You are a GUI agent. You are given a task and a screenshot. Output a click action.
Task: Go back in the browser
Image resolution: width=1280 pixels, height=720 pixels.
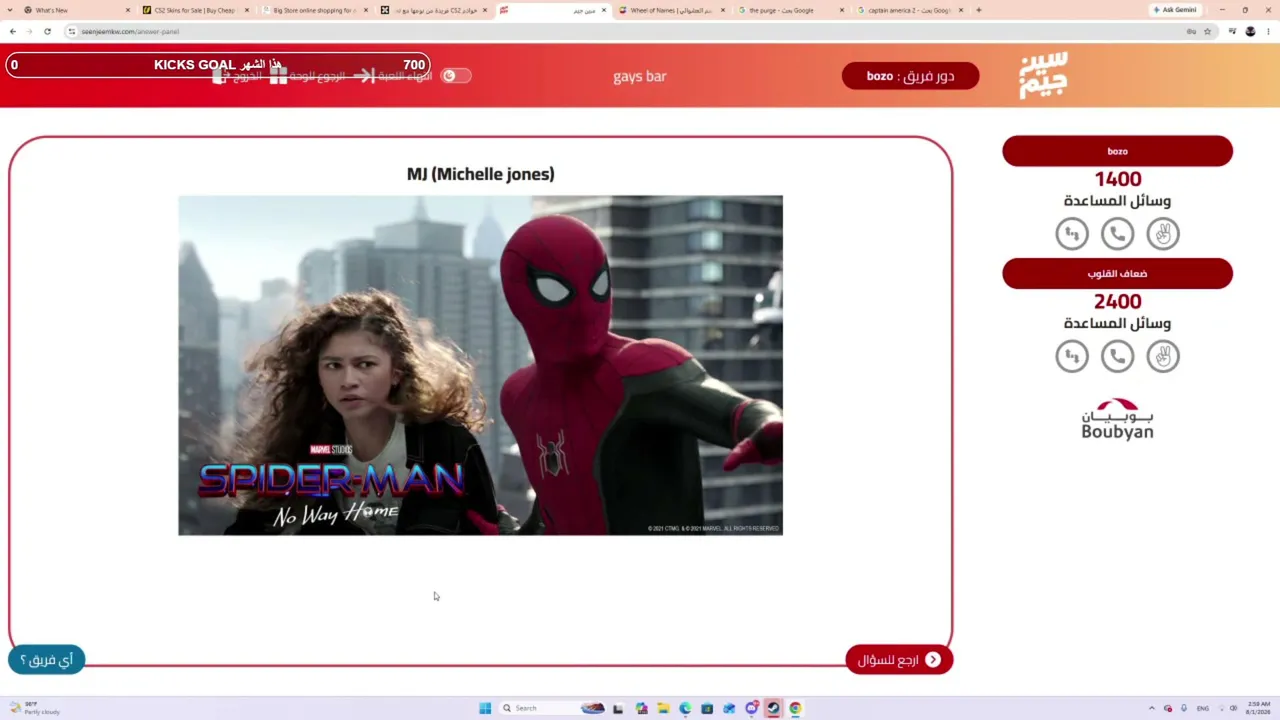[13, 31]
